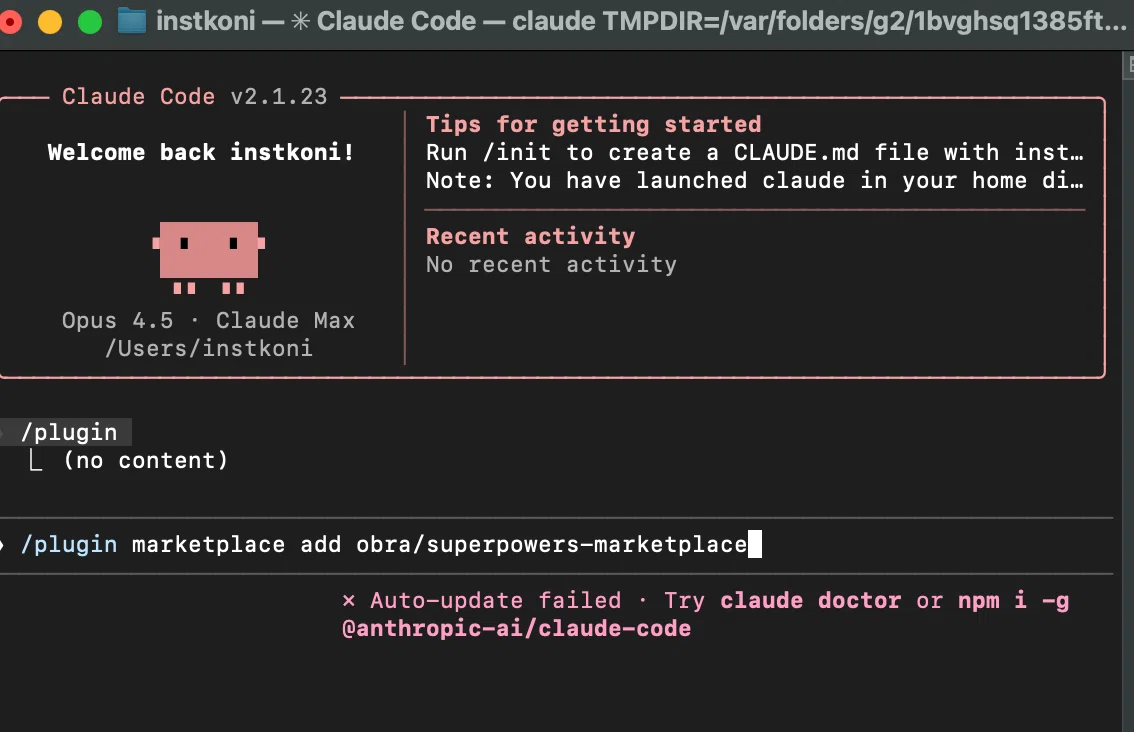The width and height of the screenshot is (1134, 732).
Task: Click the folder icon in the title bar
Action: coord(132,21)
